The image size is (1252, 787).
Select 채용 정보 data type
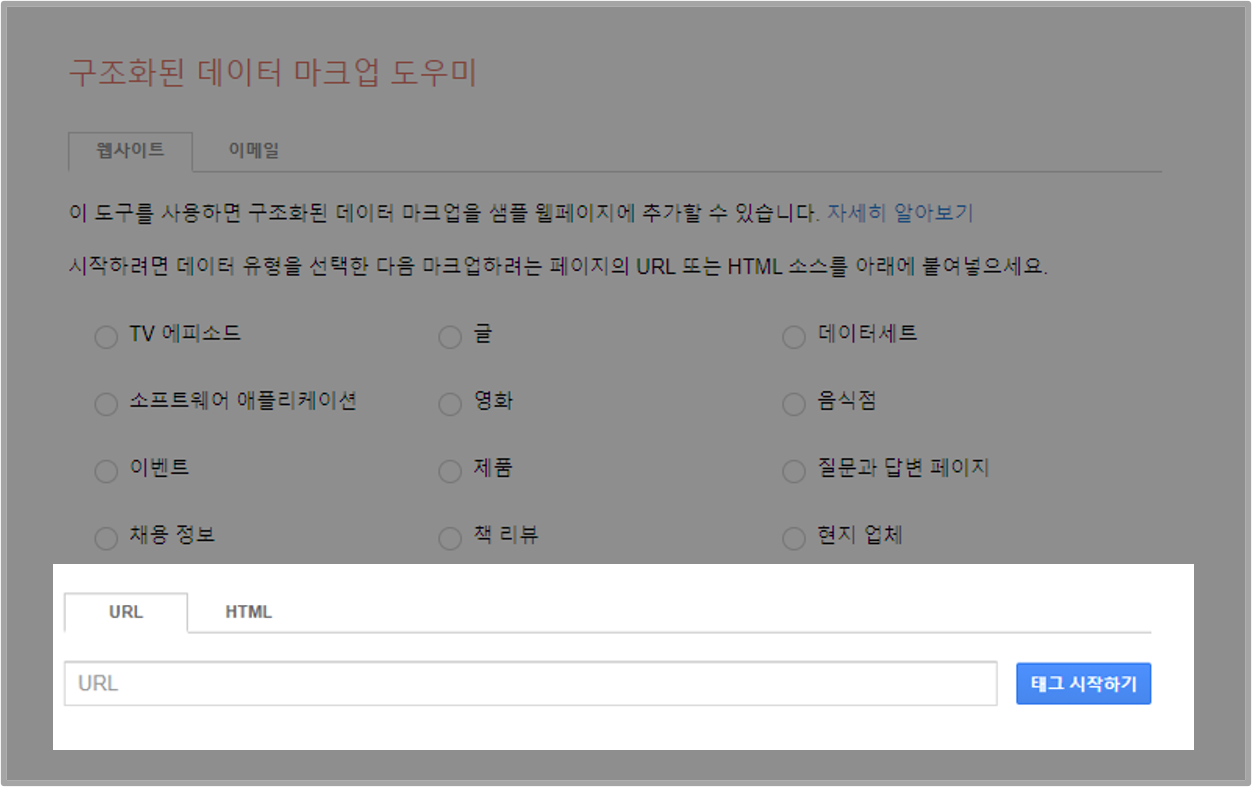pyautogui.click(x=106, y=537)
